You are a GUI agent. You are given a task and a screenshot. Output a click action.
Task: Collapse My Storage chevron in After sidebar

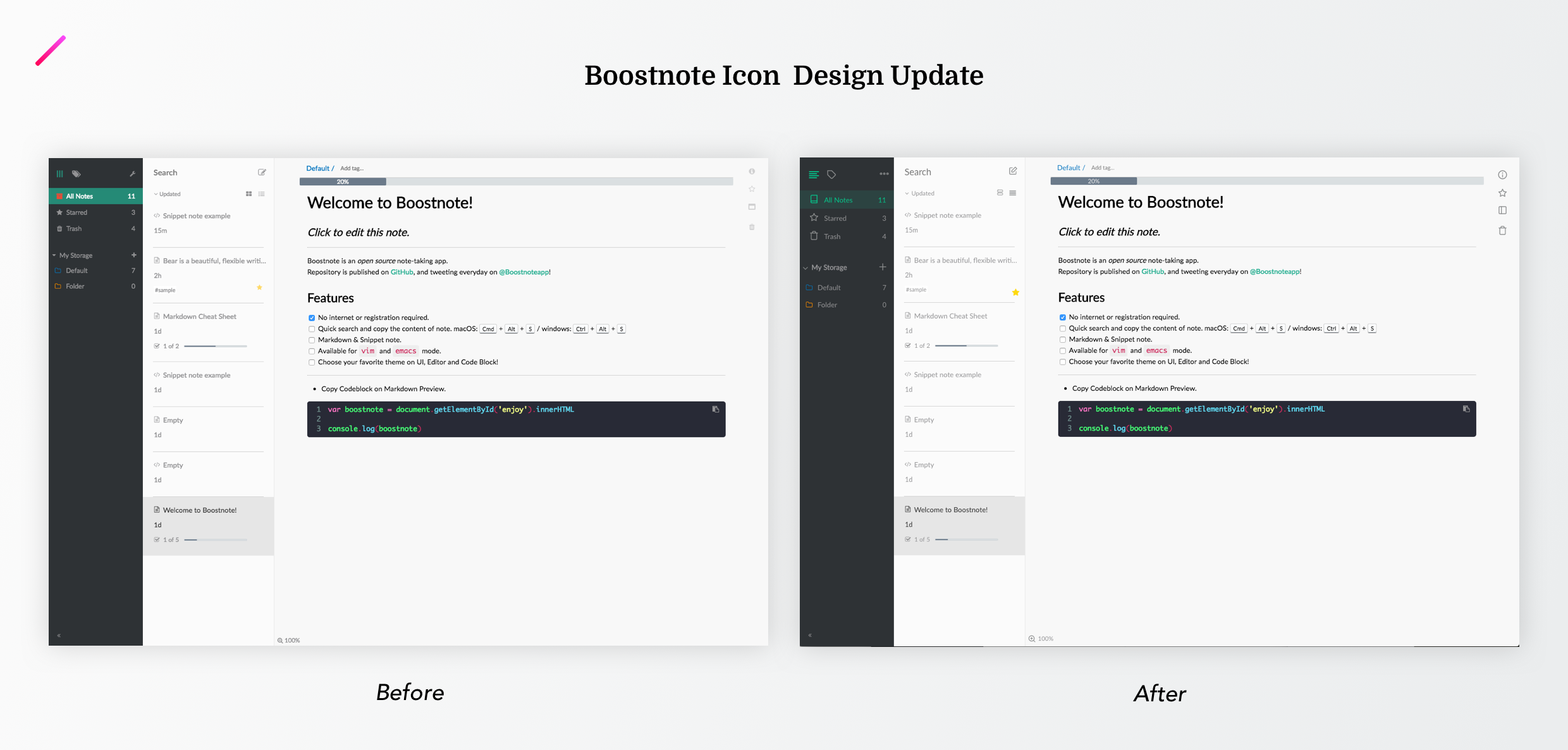pos(805,267)
